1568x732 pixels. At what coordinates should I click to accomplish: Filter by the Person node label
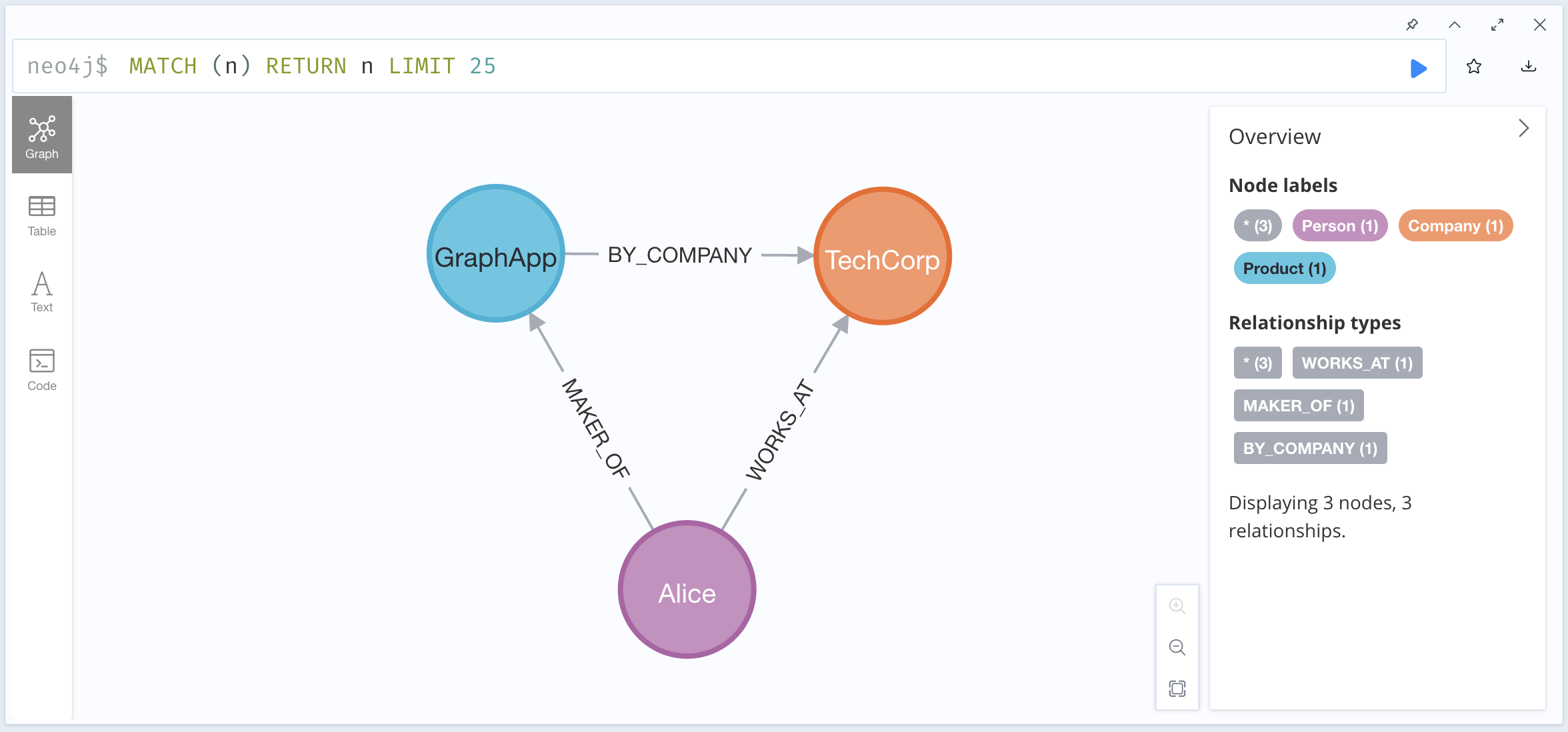pyautogui.click(x=1340, y=225)
